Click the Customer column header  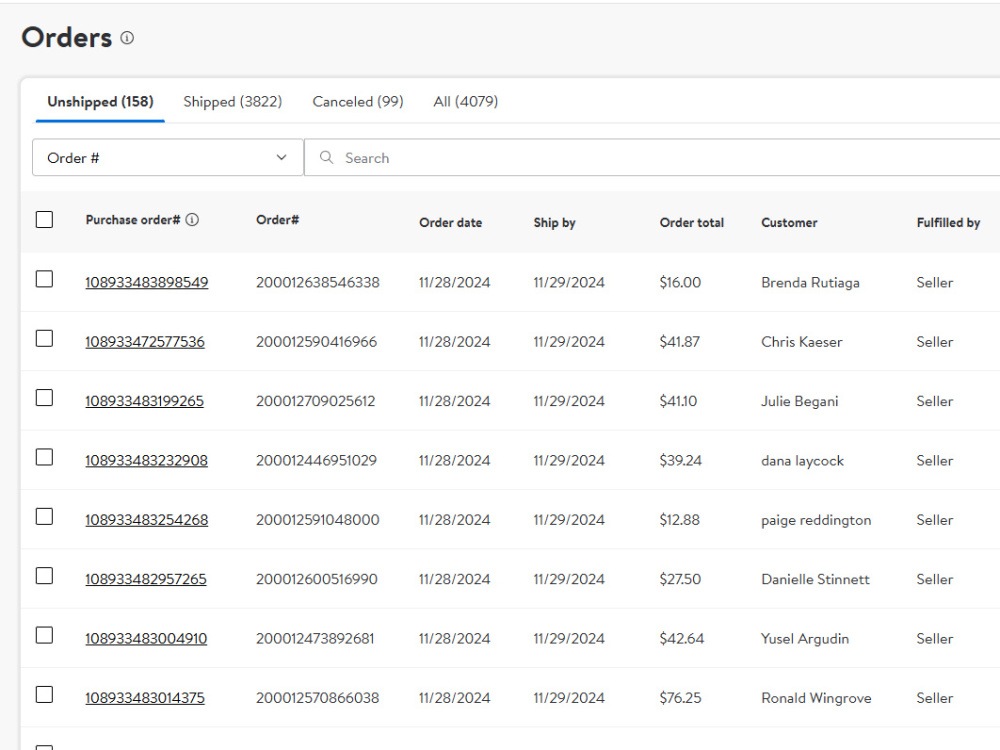coord(789,223)
